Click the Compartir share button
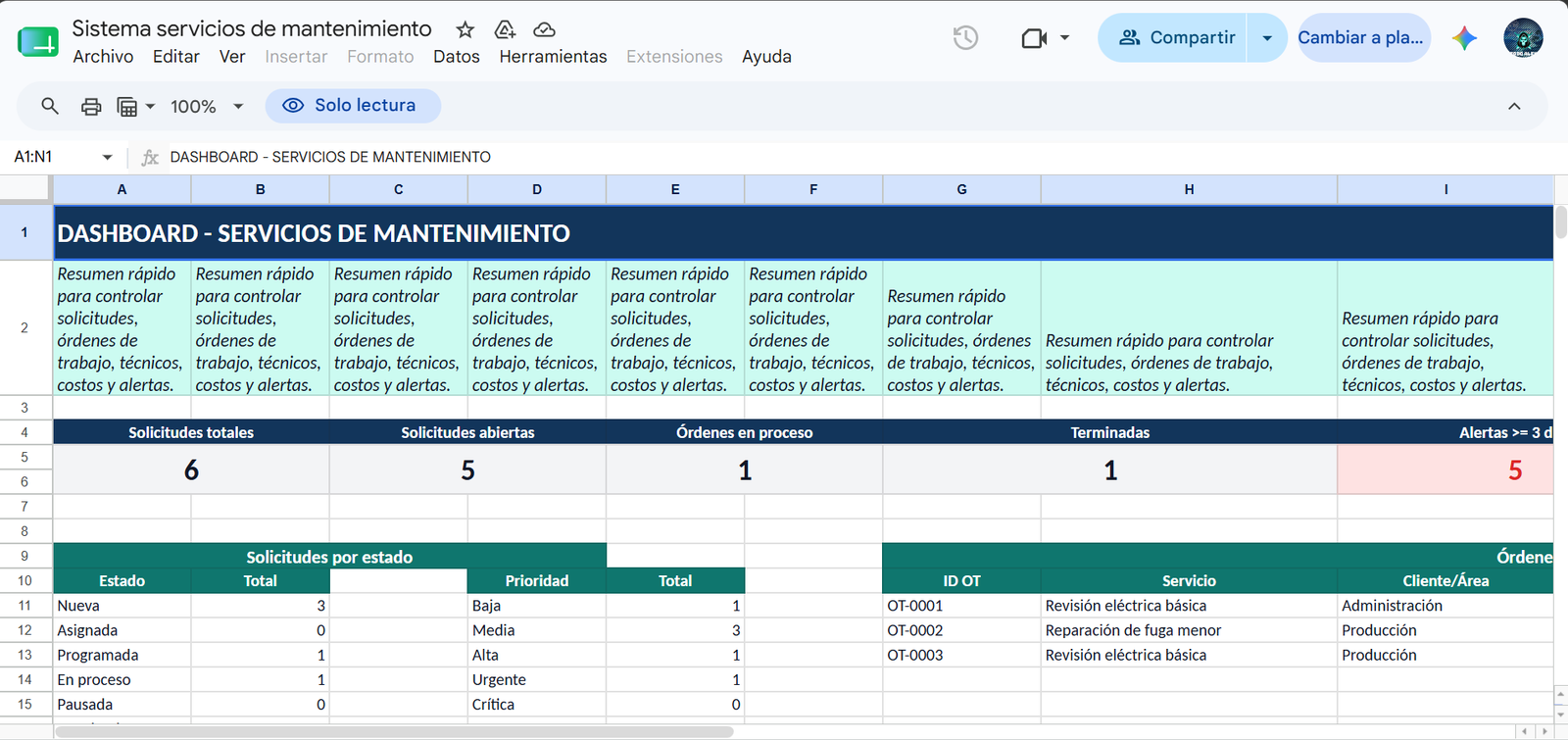1568x740 pixels. click(x=1173, y=38)
